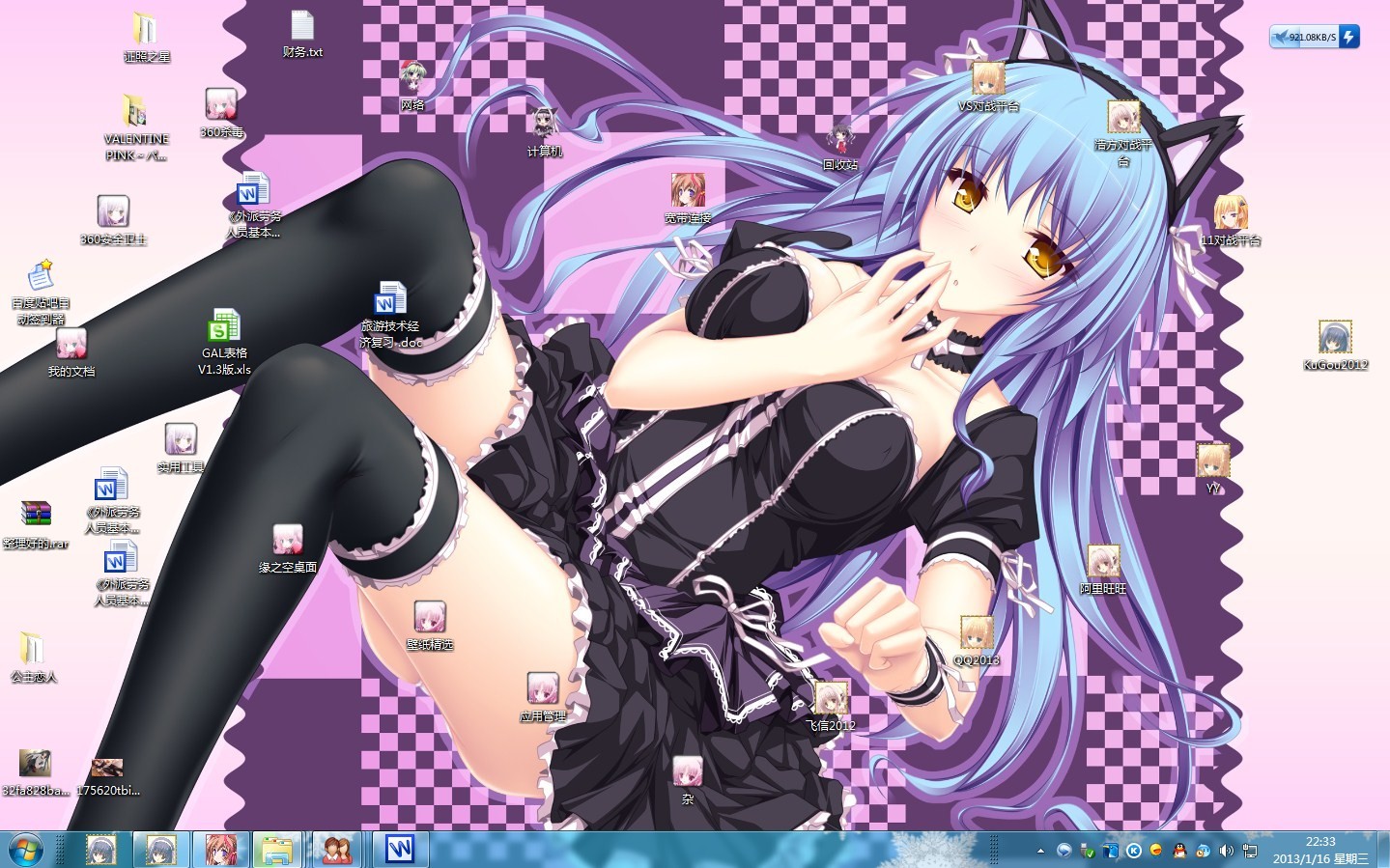Viewport: 1390px width, 868px height.
Task: Click the safely remove hardware tray icon
Action: point(1088,851)
